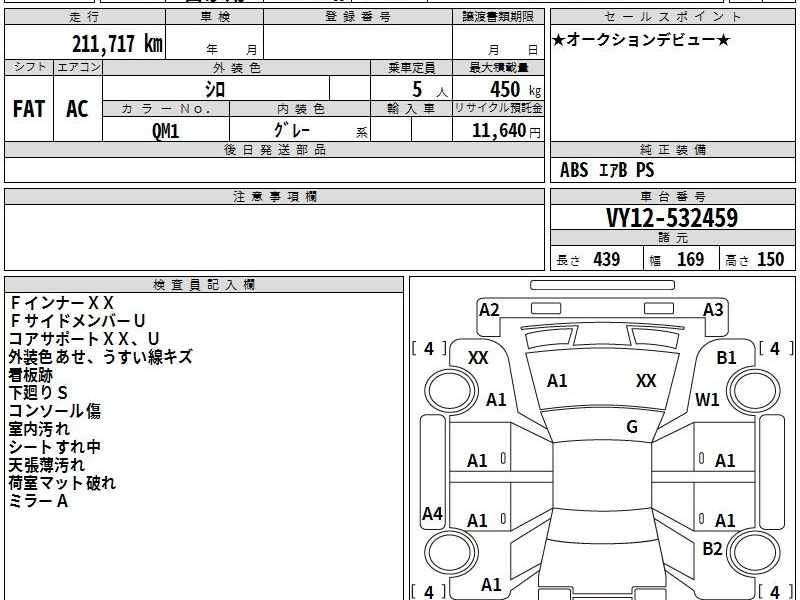Screen dimensions: 800x600
Task: Click the 諸元 header
Action: tap(672, 238)
